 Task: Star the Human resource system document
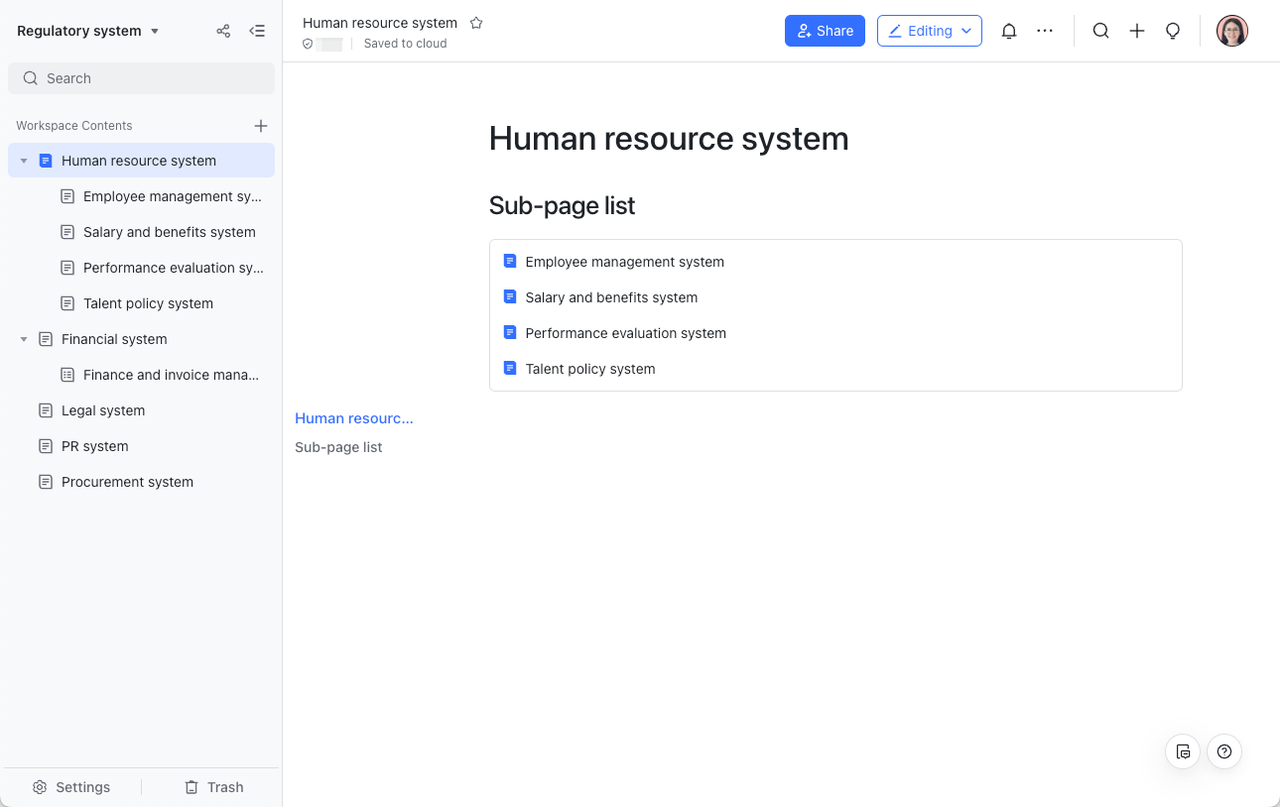pyautogui.click(x=477, y=23)
